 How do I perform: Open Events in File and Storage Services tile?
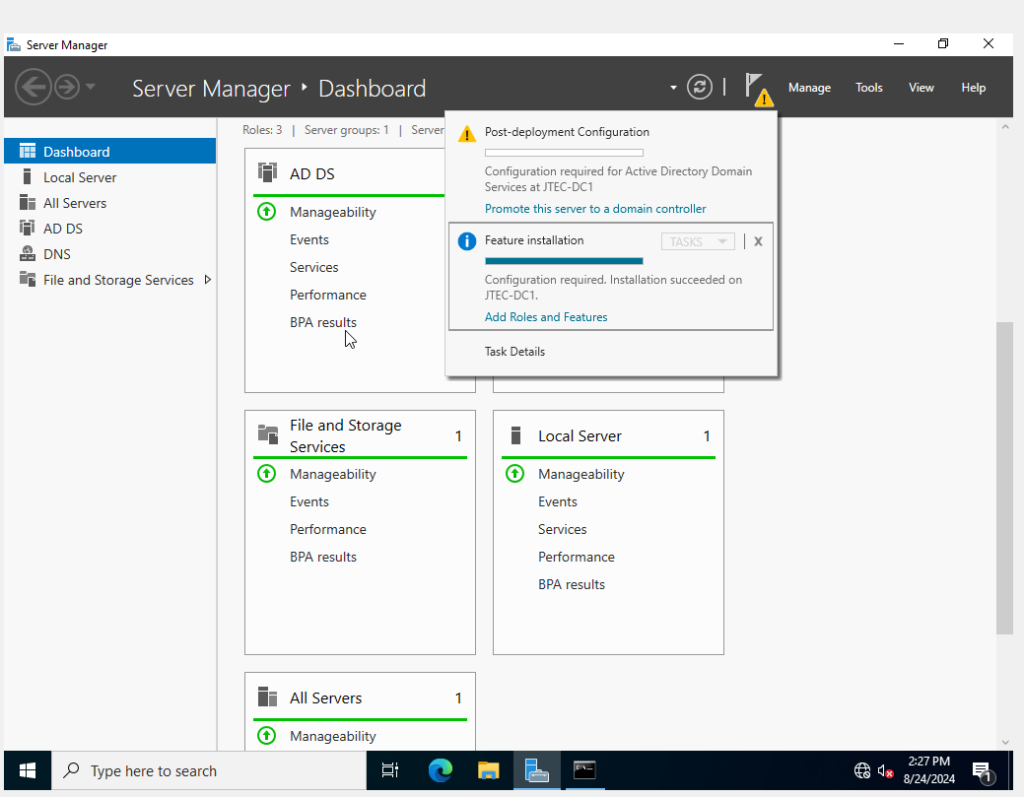click(x=309, y=502)
